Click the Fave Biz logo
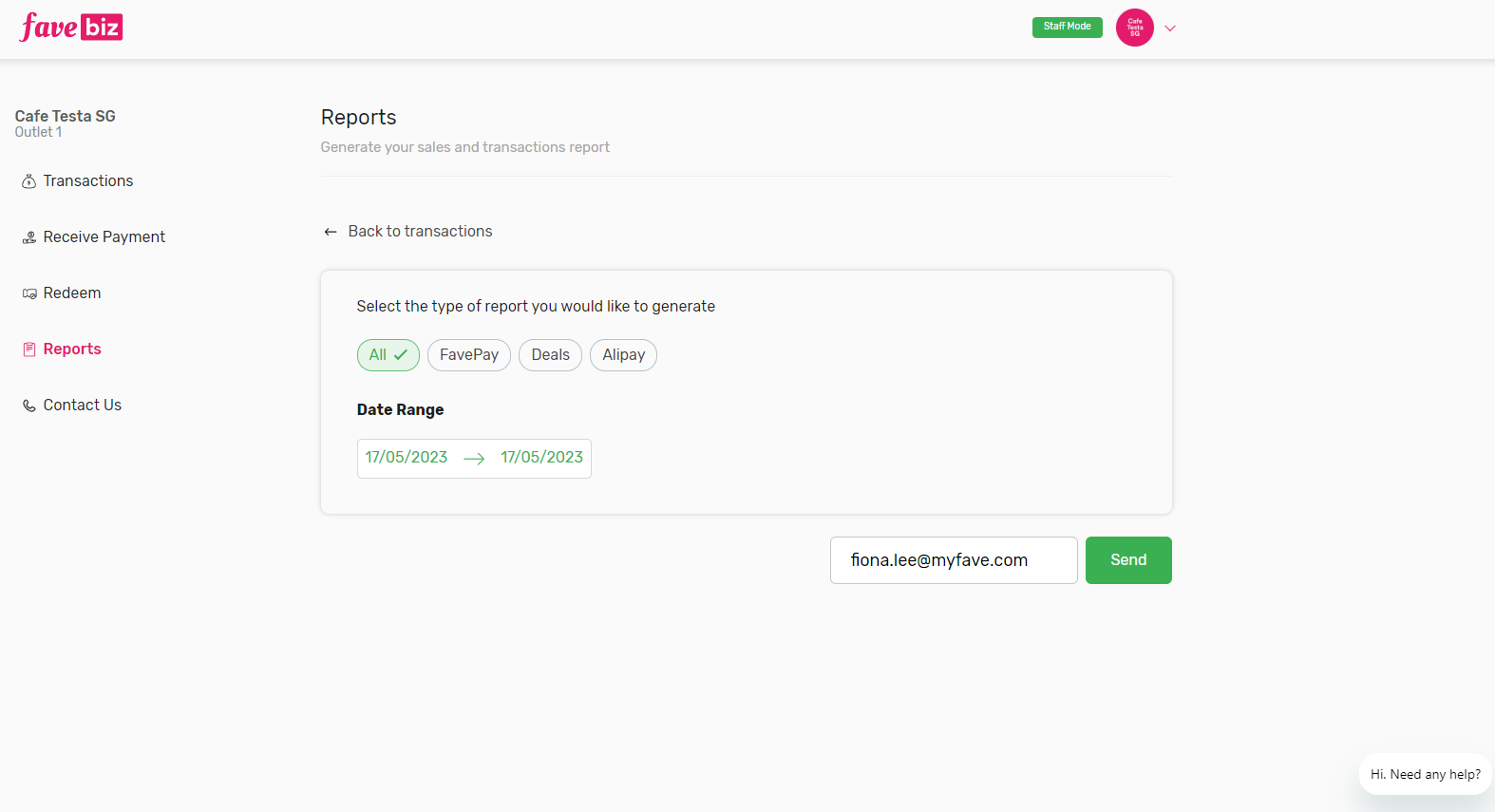 click(71, 27)
